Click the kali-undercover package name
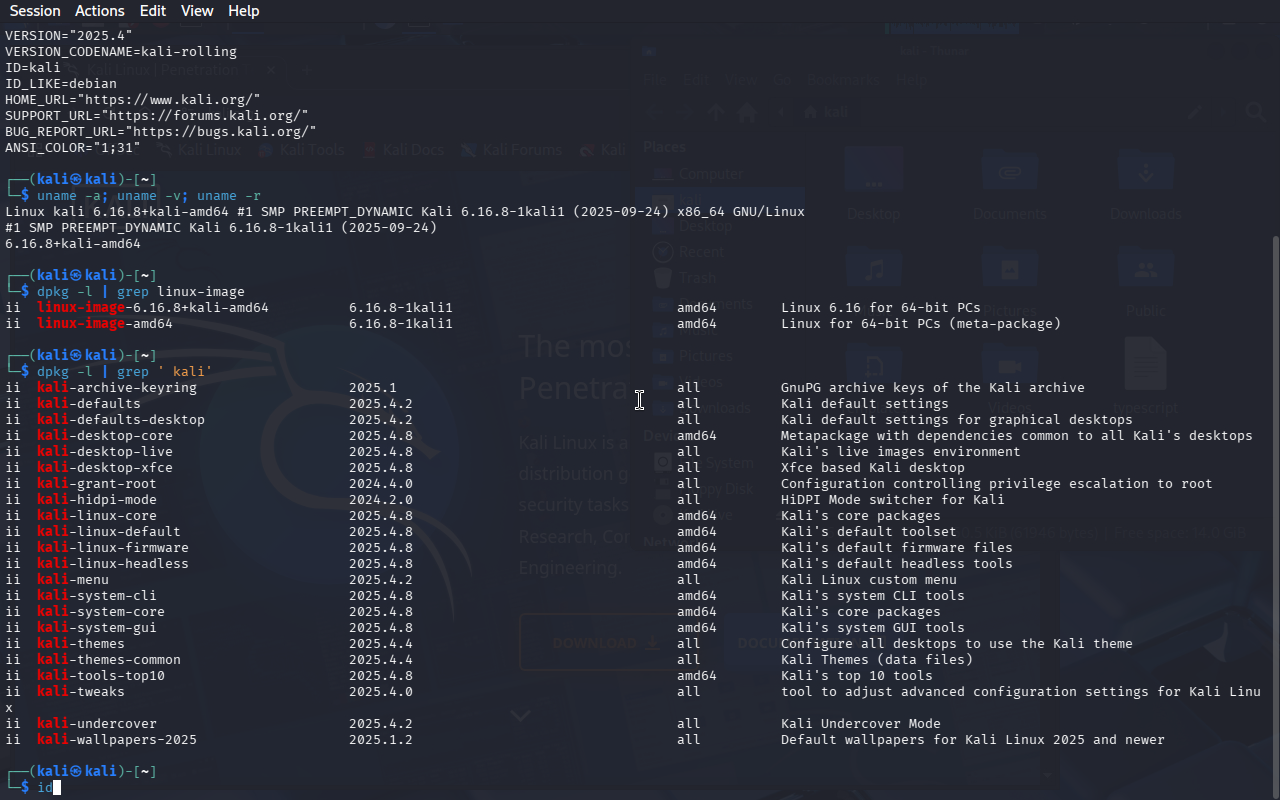 pyautogui.click(x=97, y=723)
